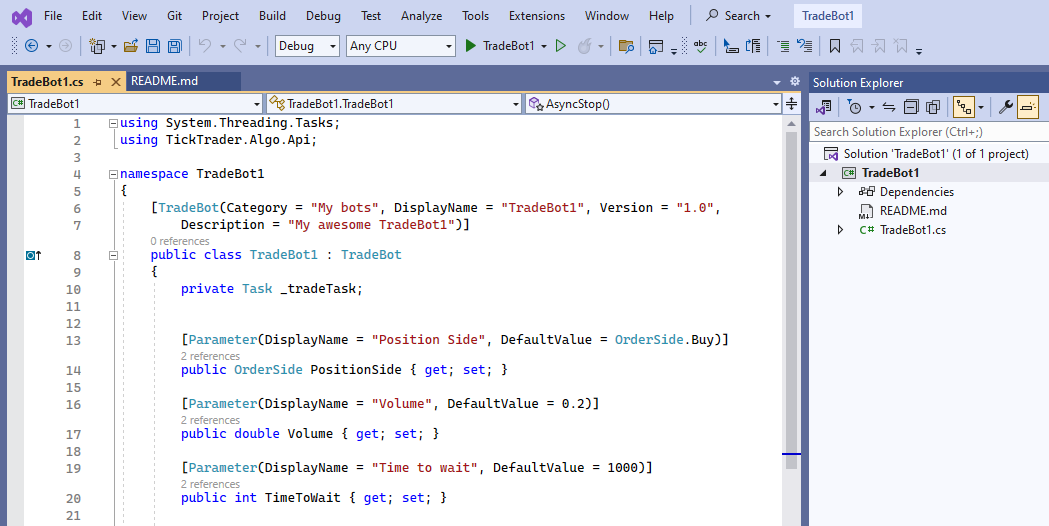
Task: Click the 0 references CodeLens link above line 8
Action: coord(180,241)
